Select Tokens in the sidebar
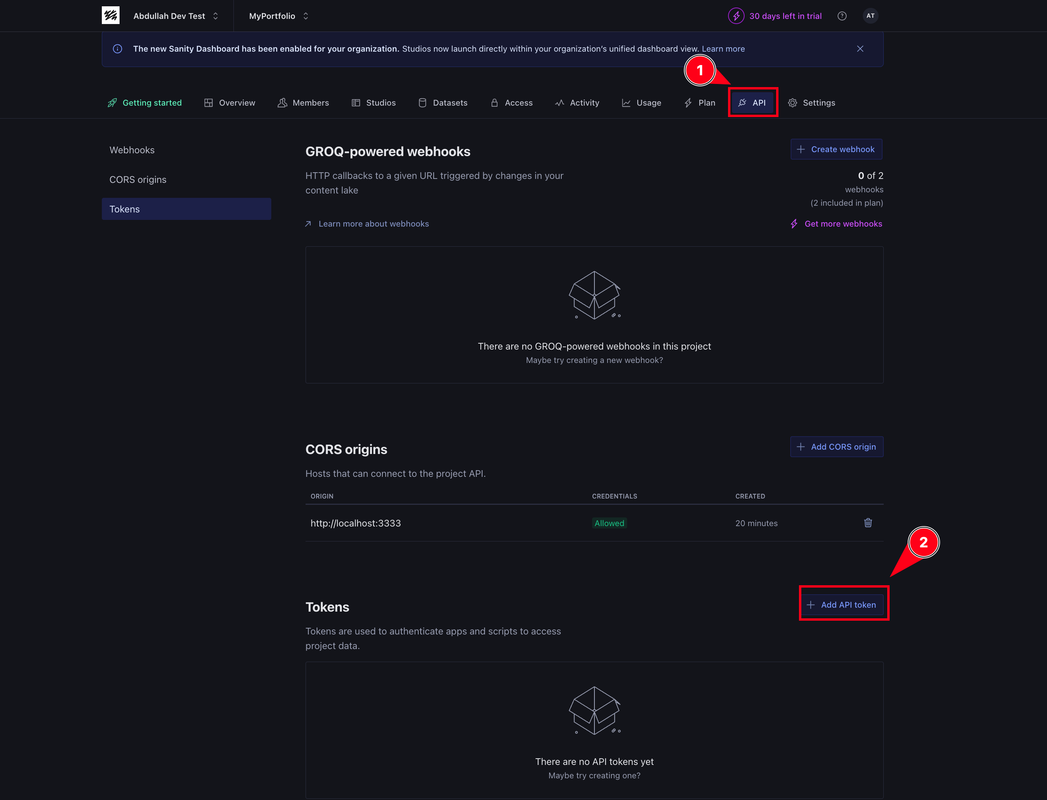This screenshot has width=1047, height=800. point(186,209)
